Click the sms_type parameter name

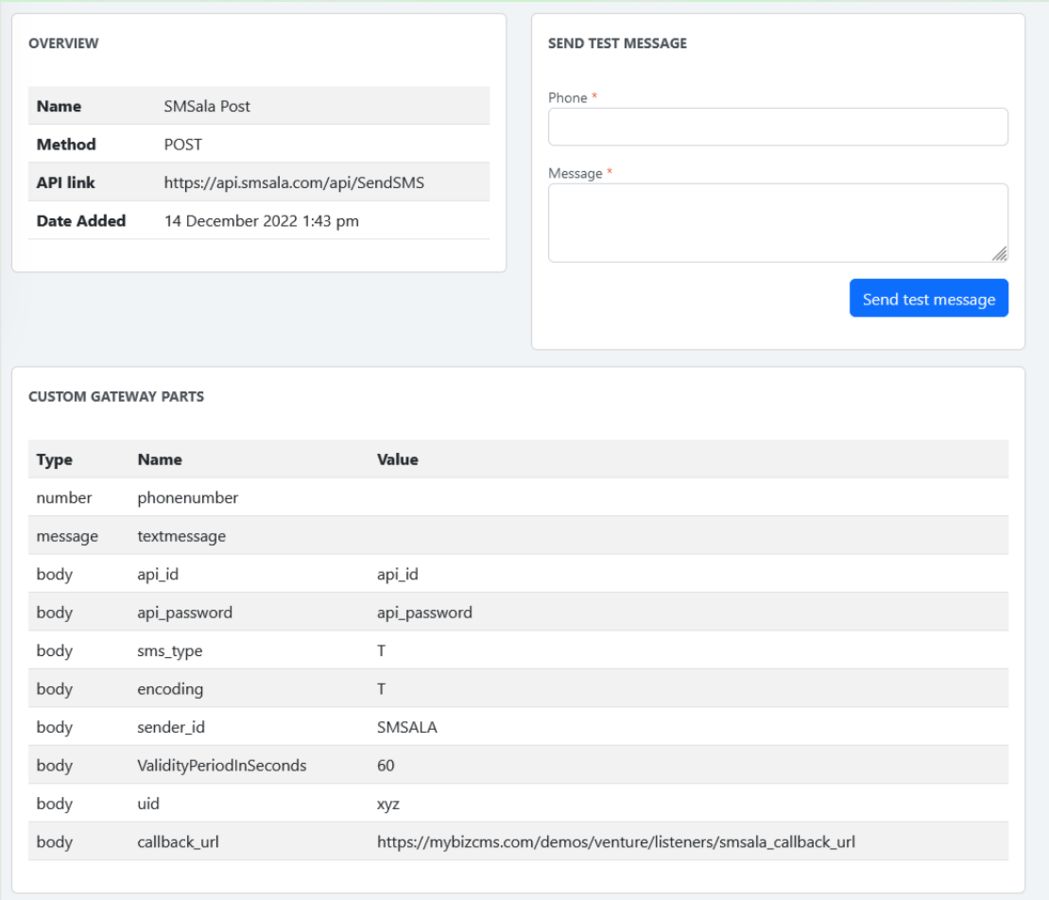coord(170,651)
